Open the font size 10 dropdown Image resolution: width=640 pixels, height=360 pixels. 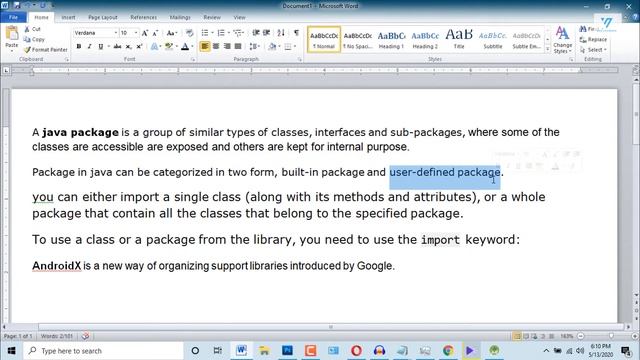[x=136, y=33]
